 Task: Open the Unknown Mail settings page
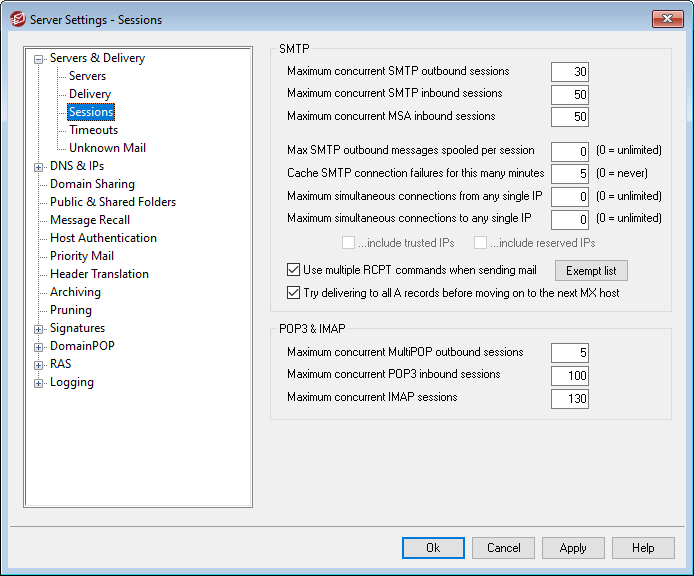[x=107, y=148]
